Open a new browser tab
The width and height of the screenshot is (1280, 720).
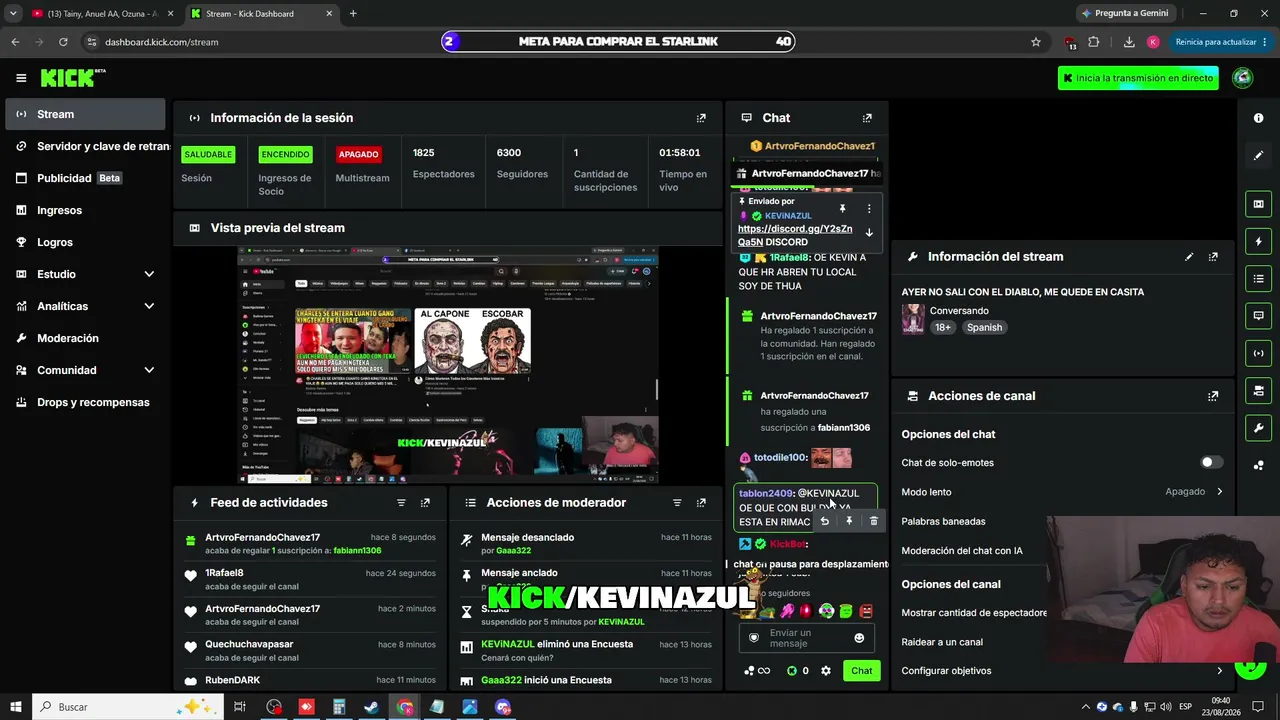pos(353,14)
